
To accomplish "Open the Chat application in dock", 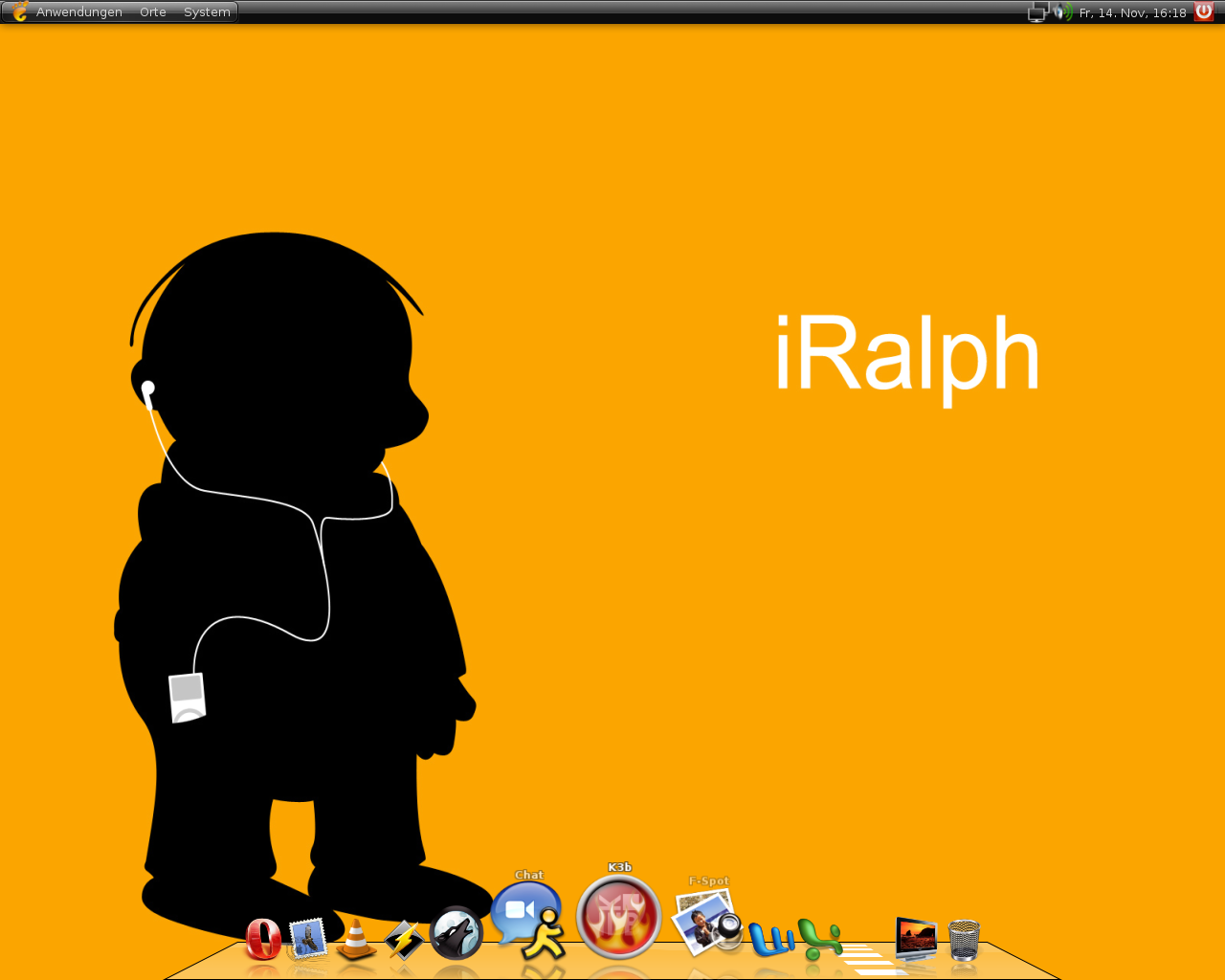I will point(527,921).
